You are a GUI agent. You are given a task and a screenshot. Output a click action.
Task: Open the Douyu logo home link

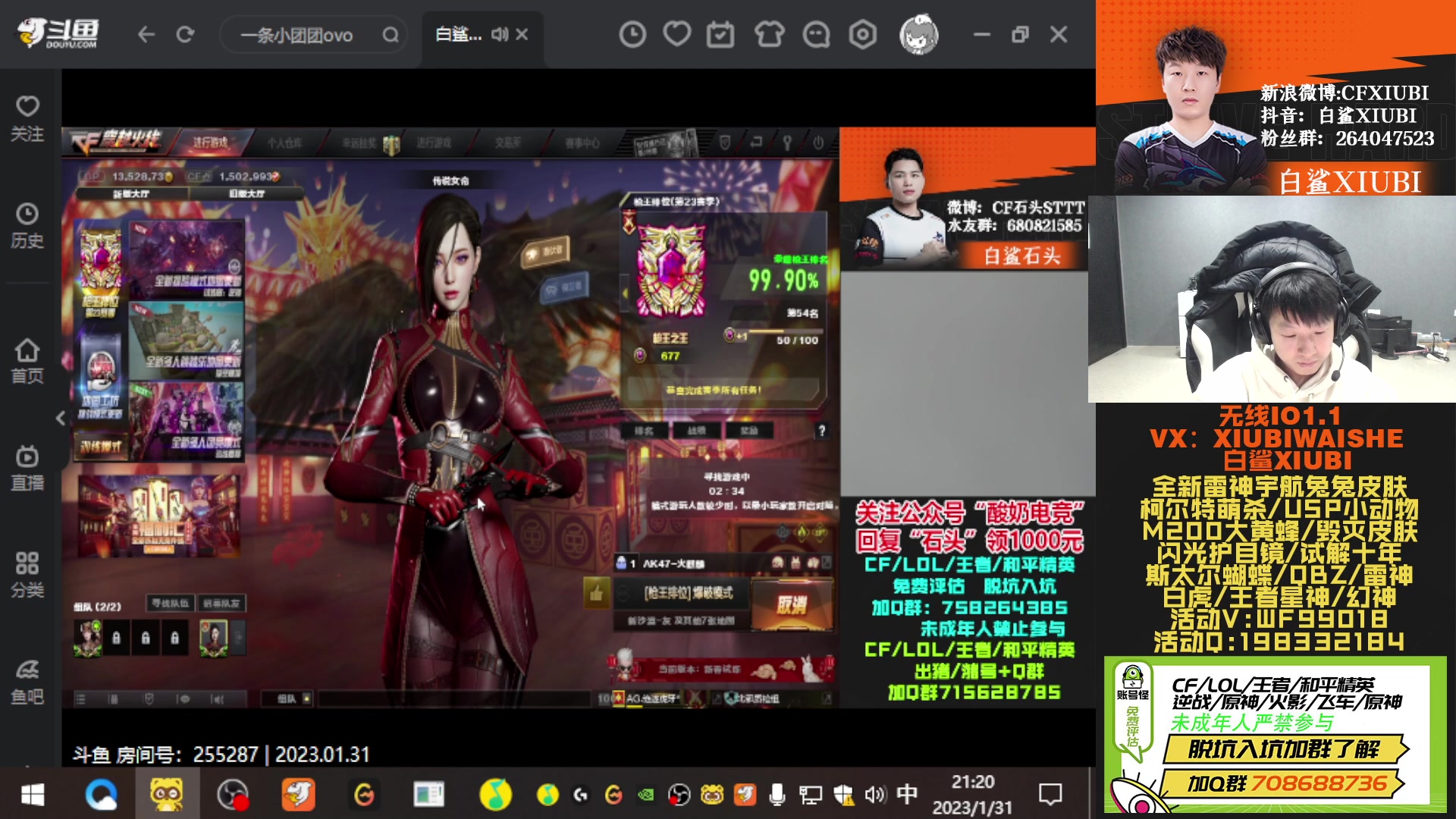tap(58, 34)
